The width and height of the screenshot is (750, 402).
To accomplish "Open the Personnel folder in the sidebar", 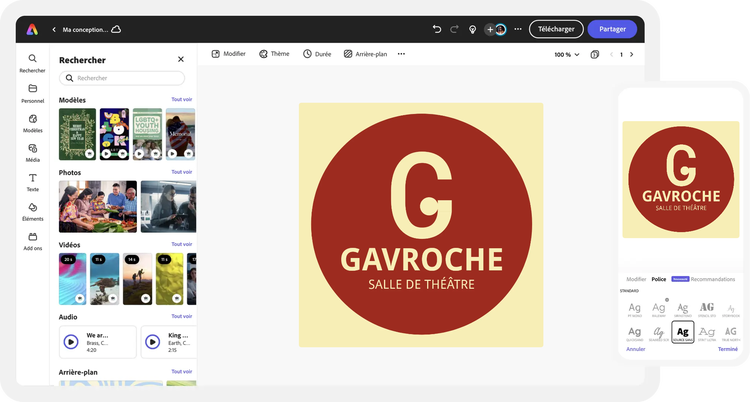I will (33, 93).
